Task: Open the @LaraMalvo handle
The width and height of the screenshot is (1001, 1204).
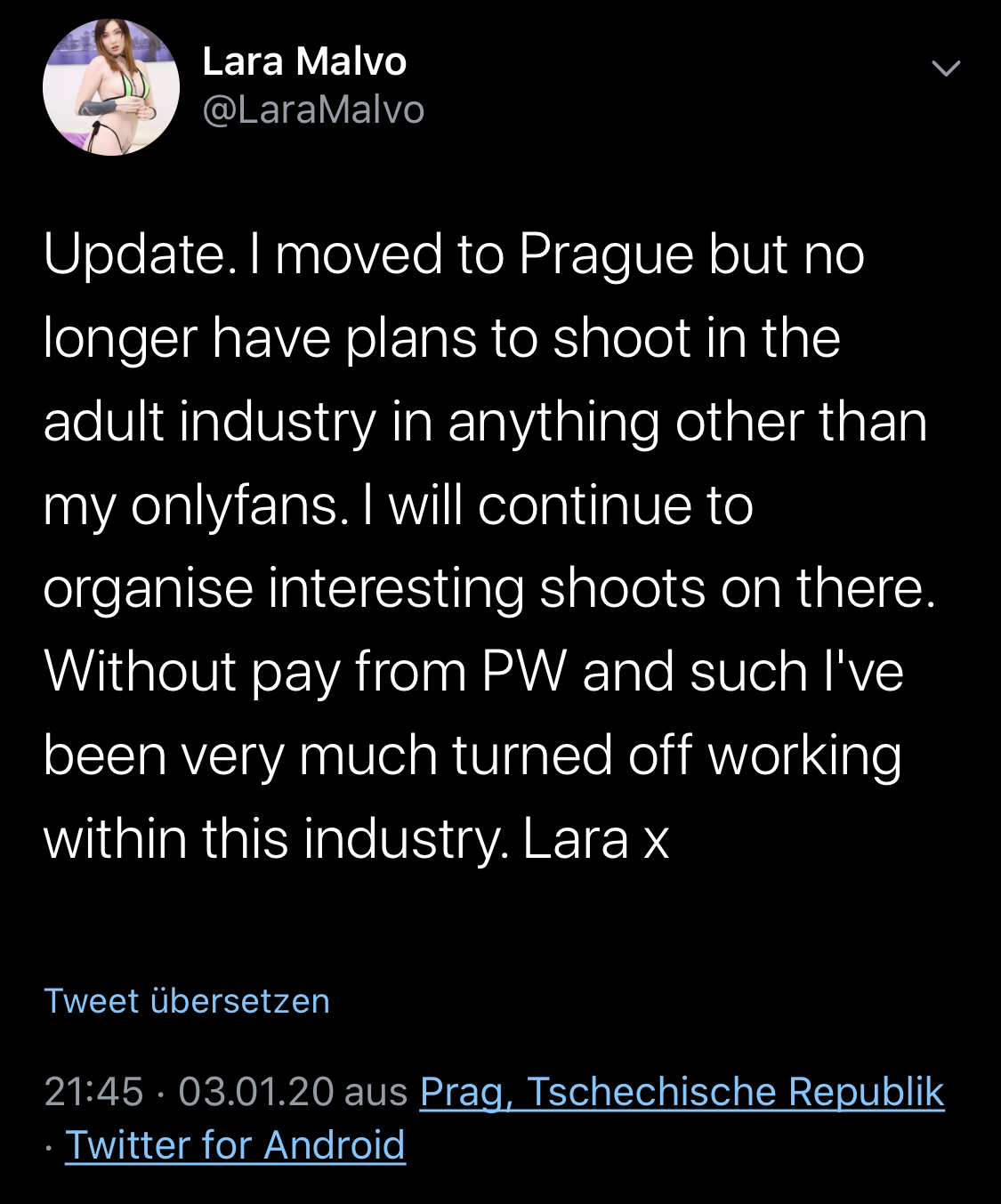Action: [313, 109]
